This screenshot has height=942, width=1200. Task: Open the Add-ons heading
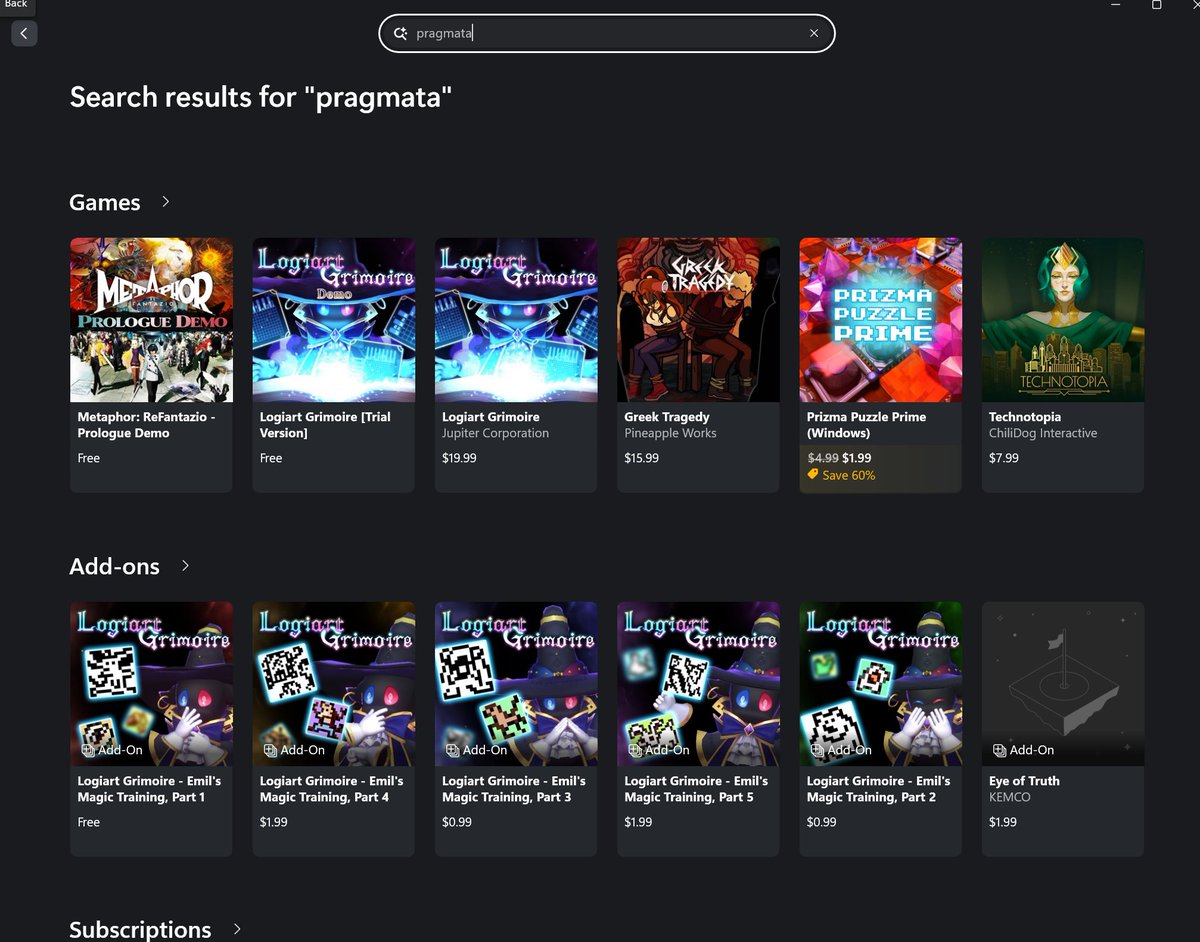tap(114, 566)
